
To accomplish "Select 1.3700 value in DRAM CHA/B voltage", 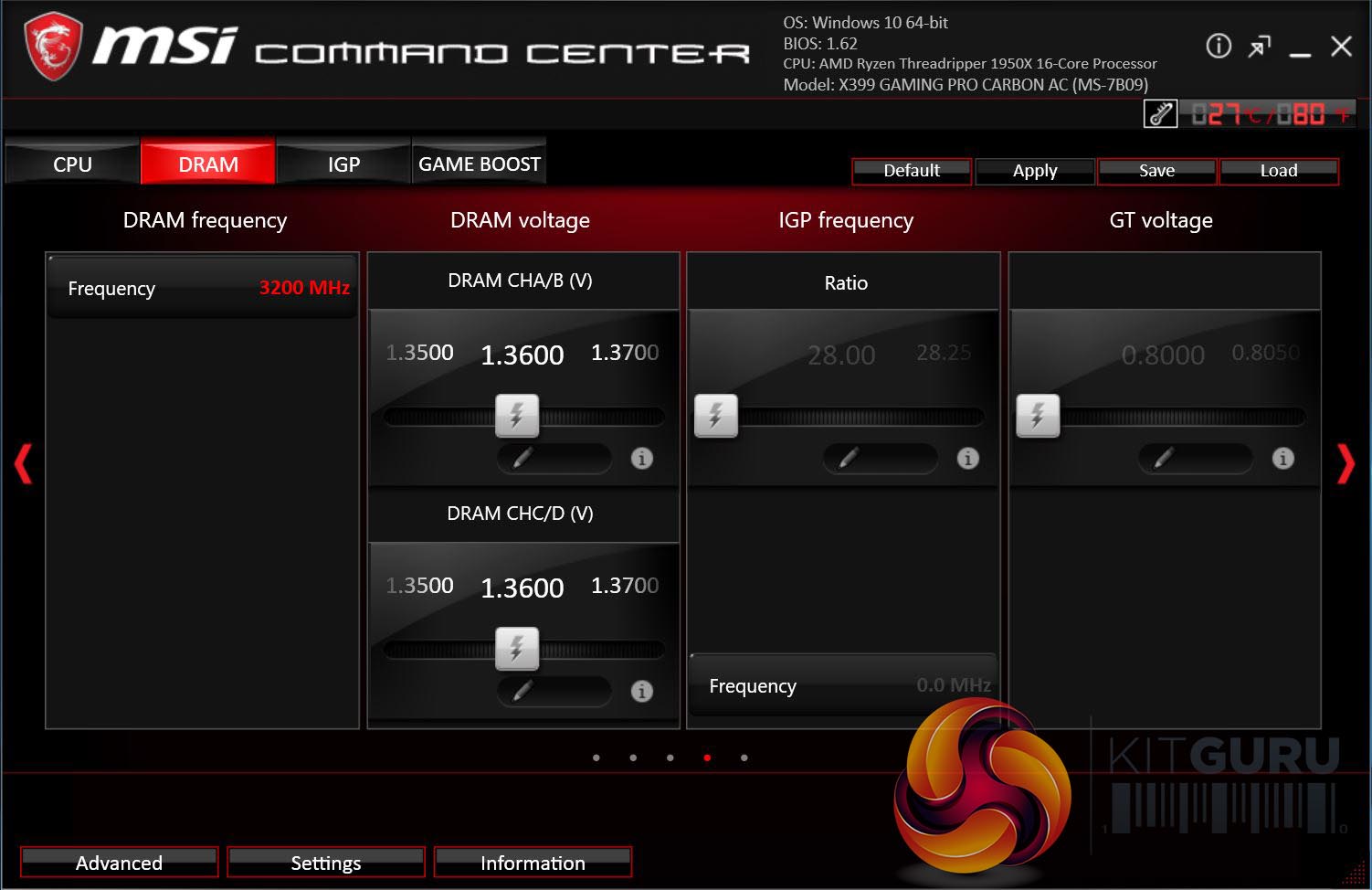I will click(x=625, y=353).
